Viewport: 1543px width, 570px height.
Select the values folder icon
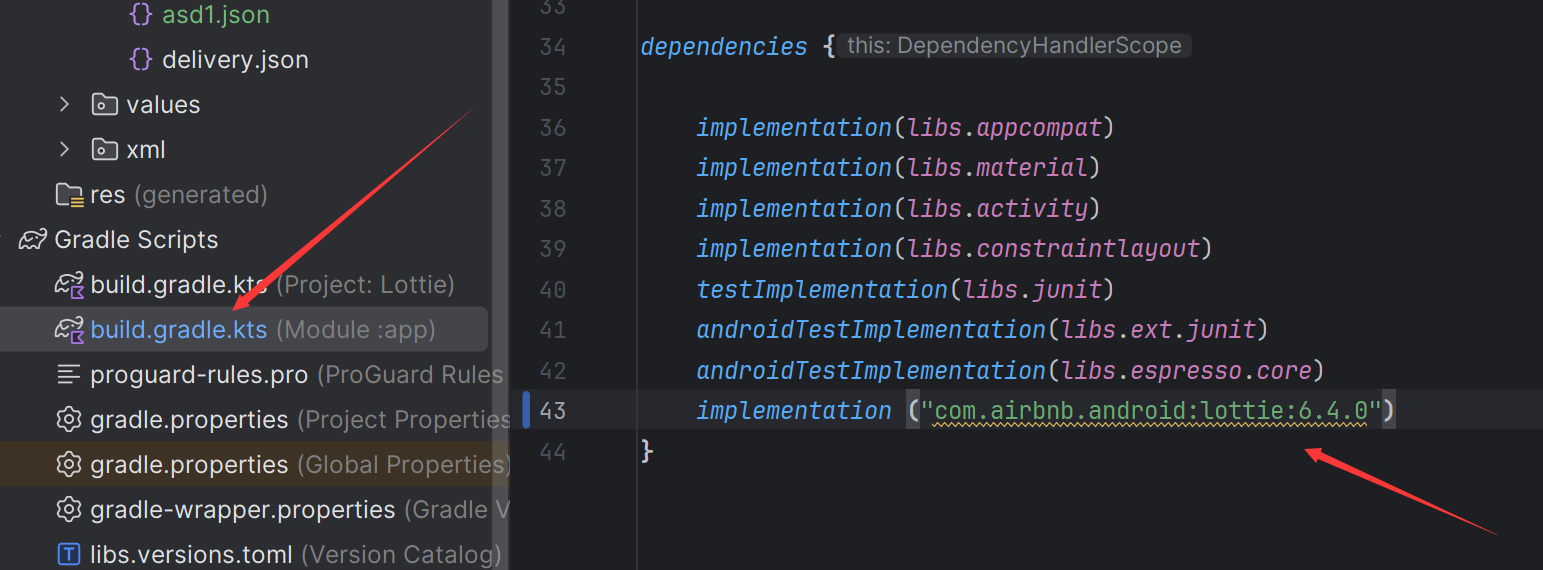[x=104, y=104]
